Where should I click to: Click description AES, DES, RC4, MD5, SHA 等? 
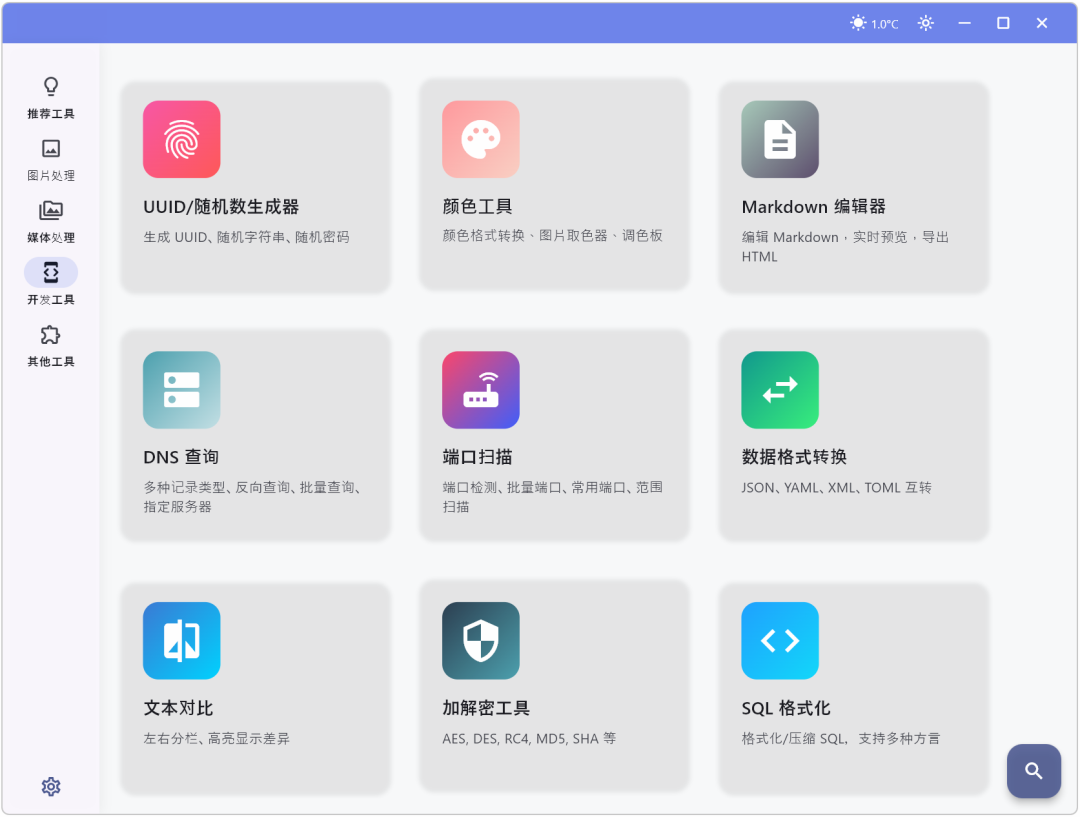[x=529, y=738]
